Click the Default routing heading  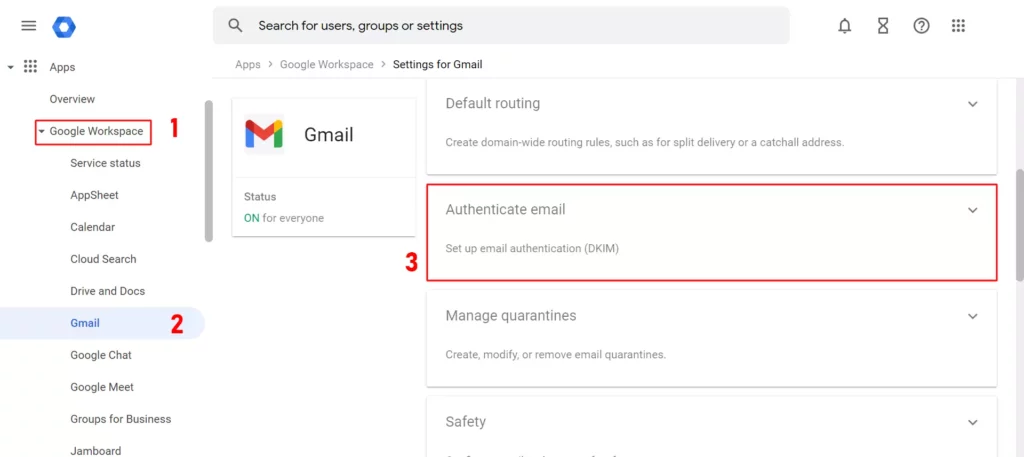[492, 103]
